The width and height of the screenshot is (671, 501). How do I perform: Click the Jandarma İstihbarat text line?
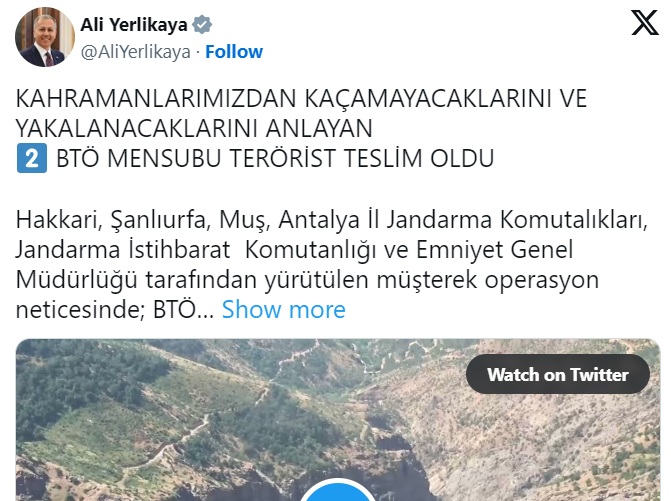(123, 250)
